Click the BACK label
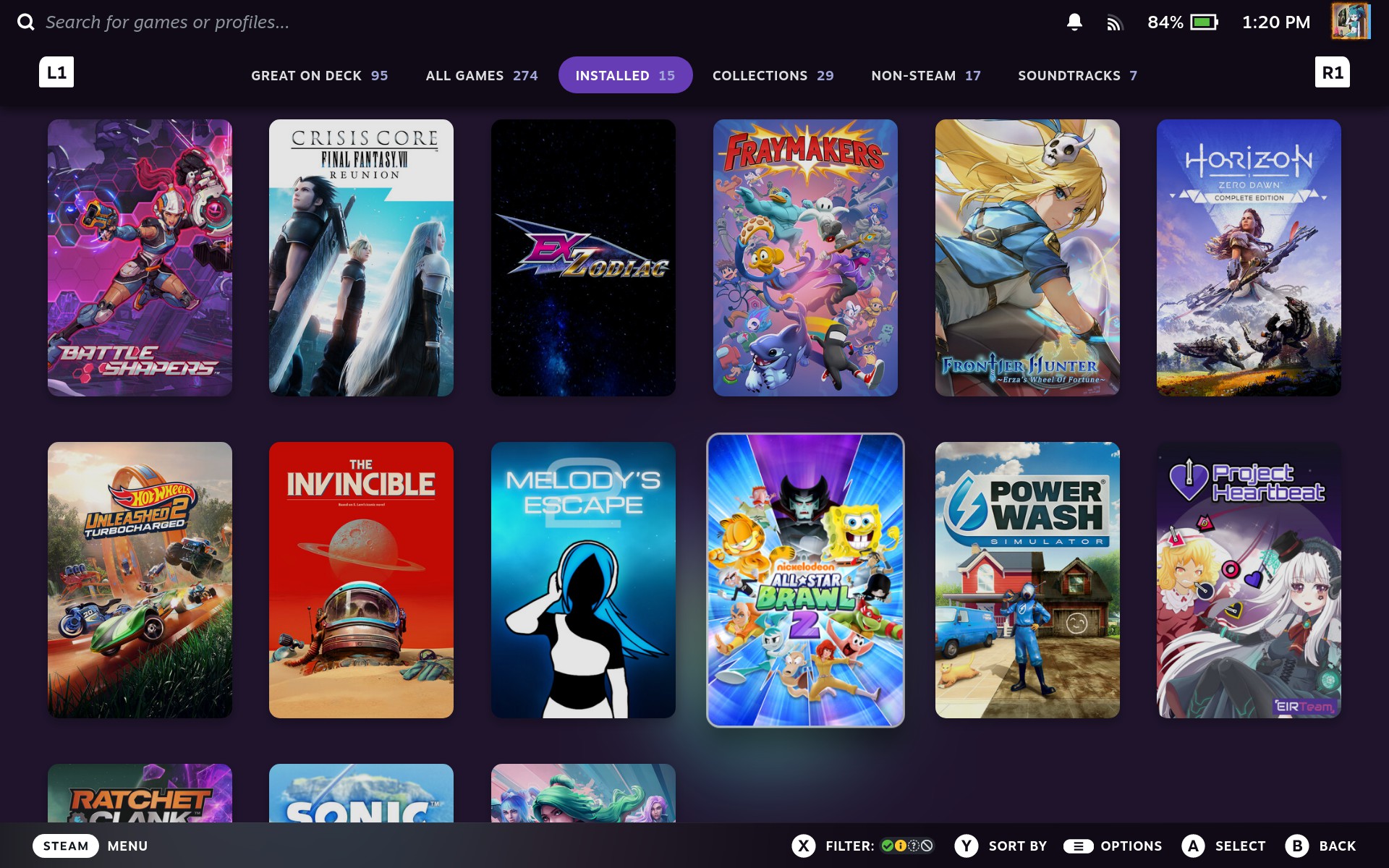The image size is (1389, 868). [x=1338, y=846]
